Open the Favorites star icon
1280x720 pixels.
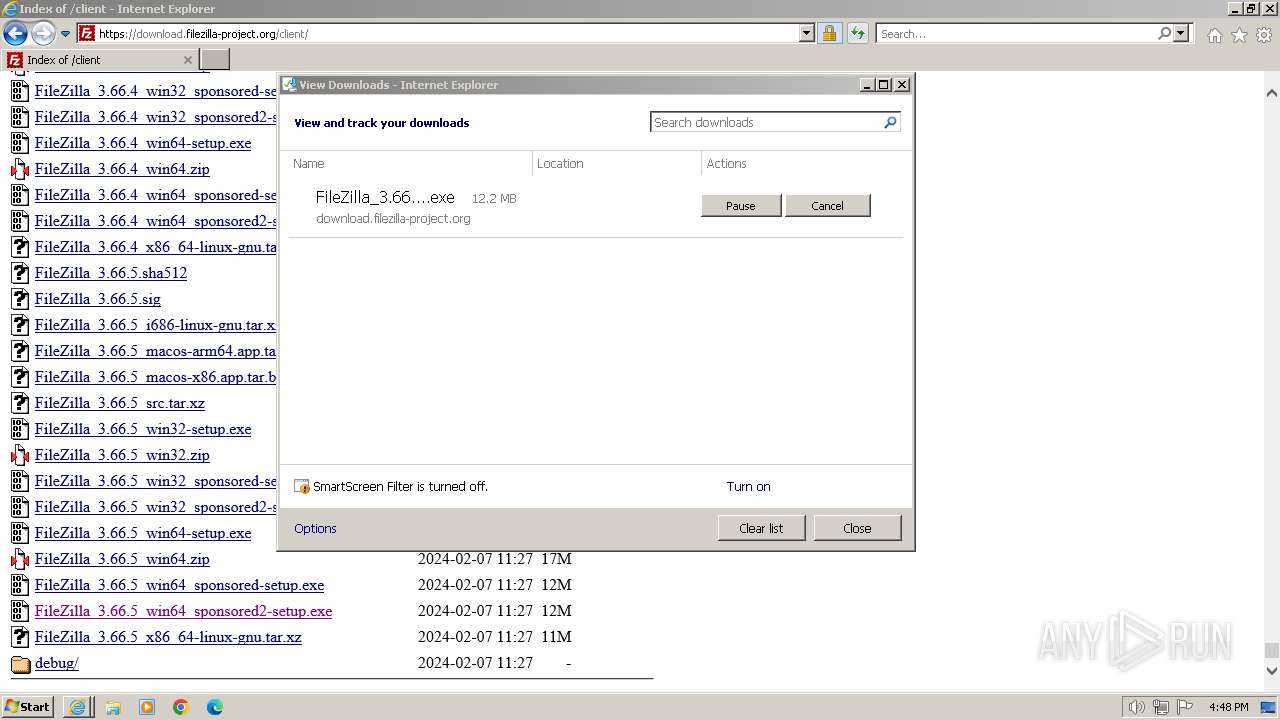(x=1239, y=35)
